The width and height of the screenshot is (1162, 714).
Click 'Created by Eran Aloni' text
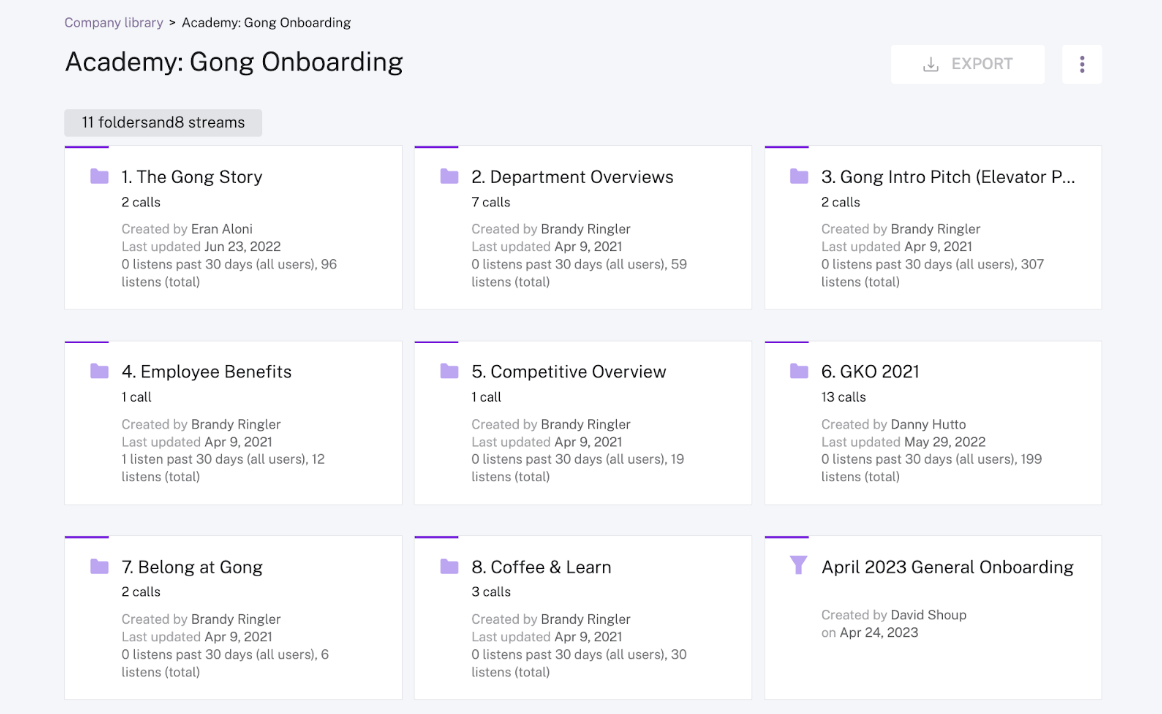(187, 229)
